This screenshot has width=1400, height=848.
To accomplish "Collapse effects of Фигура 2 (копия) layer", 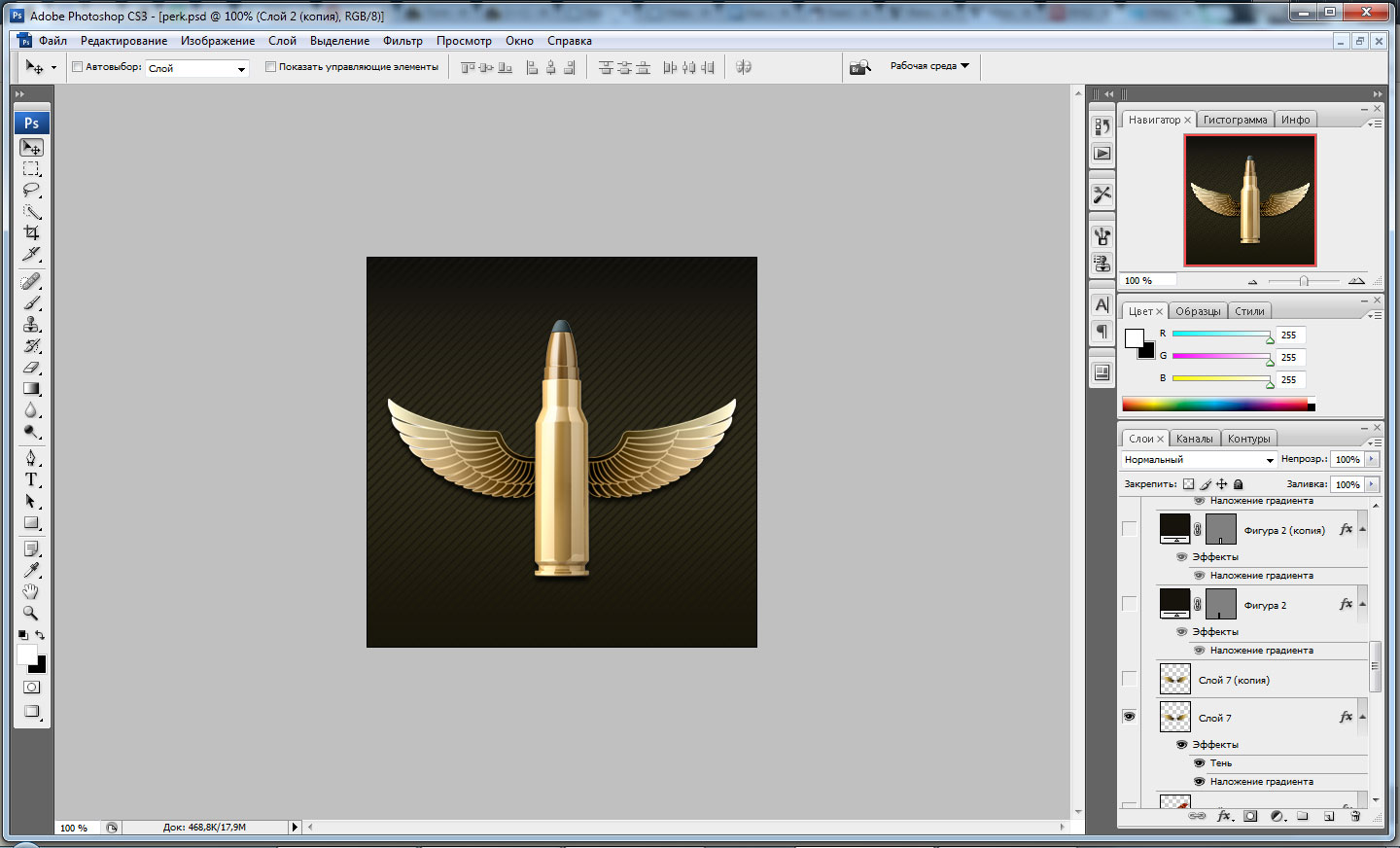I will click(x=1363, y=529).
